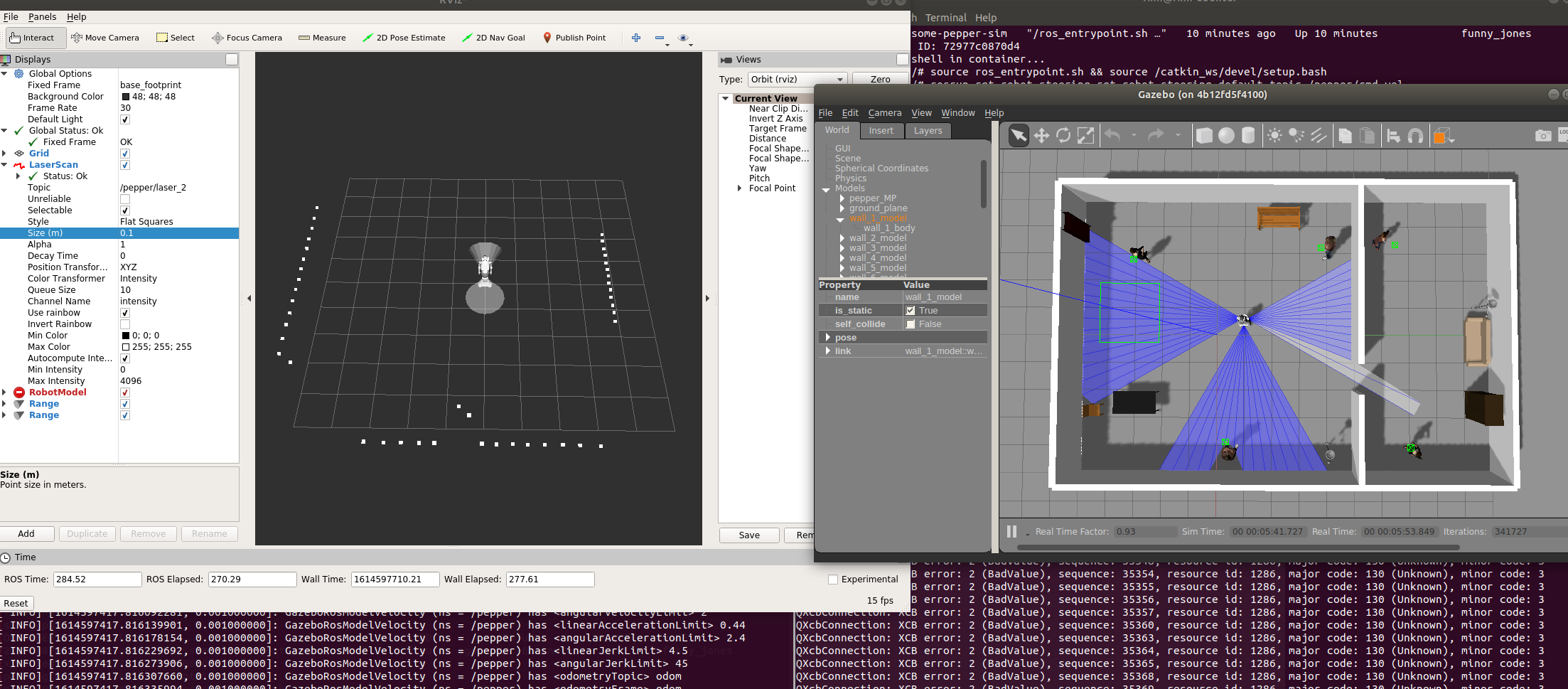
Task: Add a spot light in Gazebo
Action: [x=1296, y=135]
